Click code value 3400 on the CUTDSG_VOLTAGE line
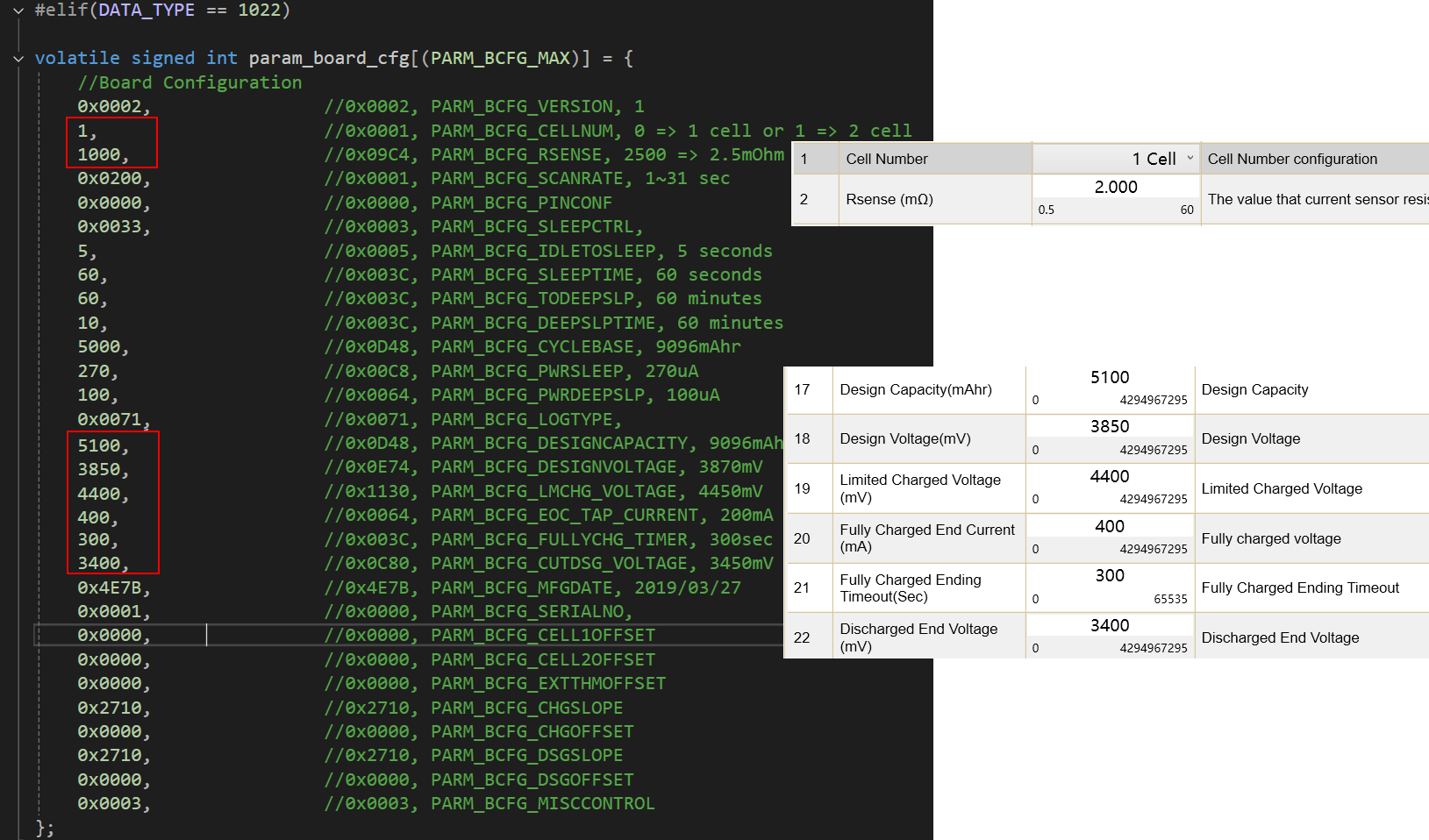 coord(98,563)
